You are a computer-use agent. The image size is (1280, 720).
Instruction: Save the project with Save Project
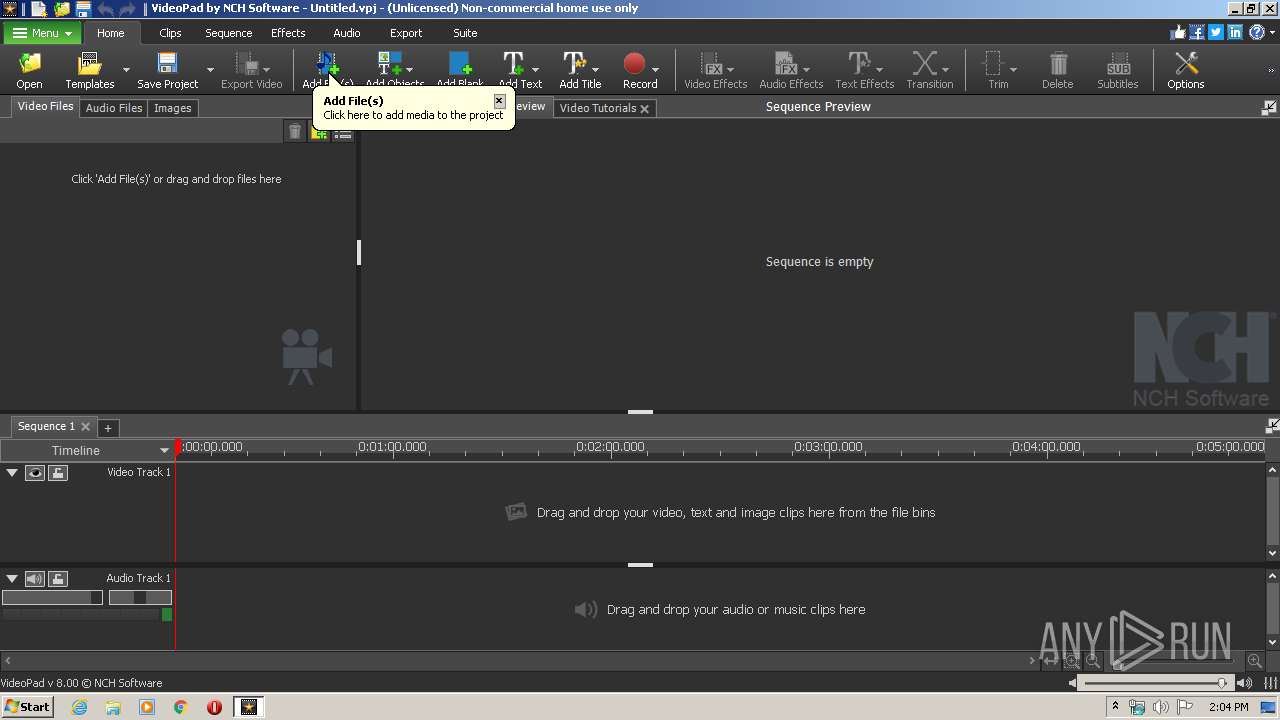coord(167,70)
